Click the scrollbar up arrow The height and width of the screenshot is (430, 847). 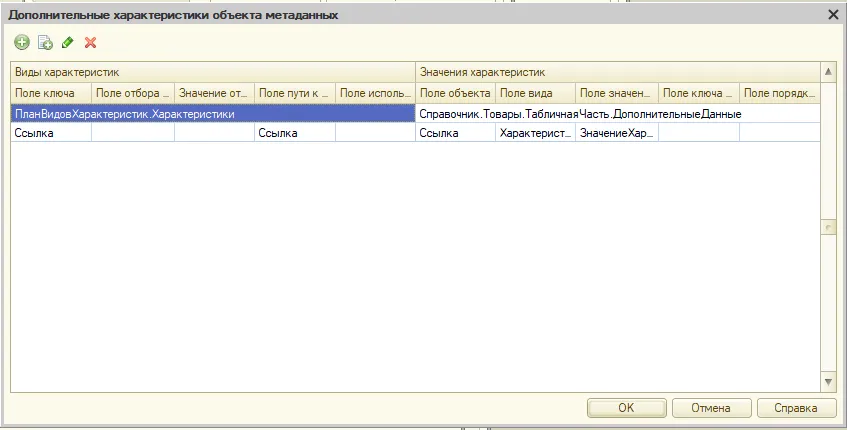click(x=827, y=73)
